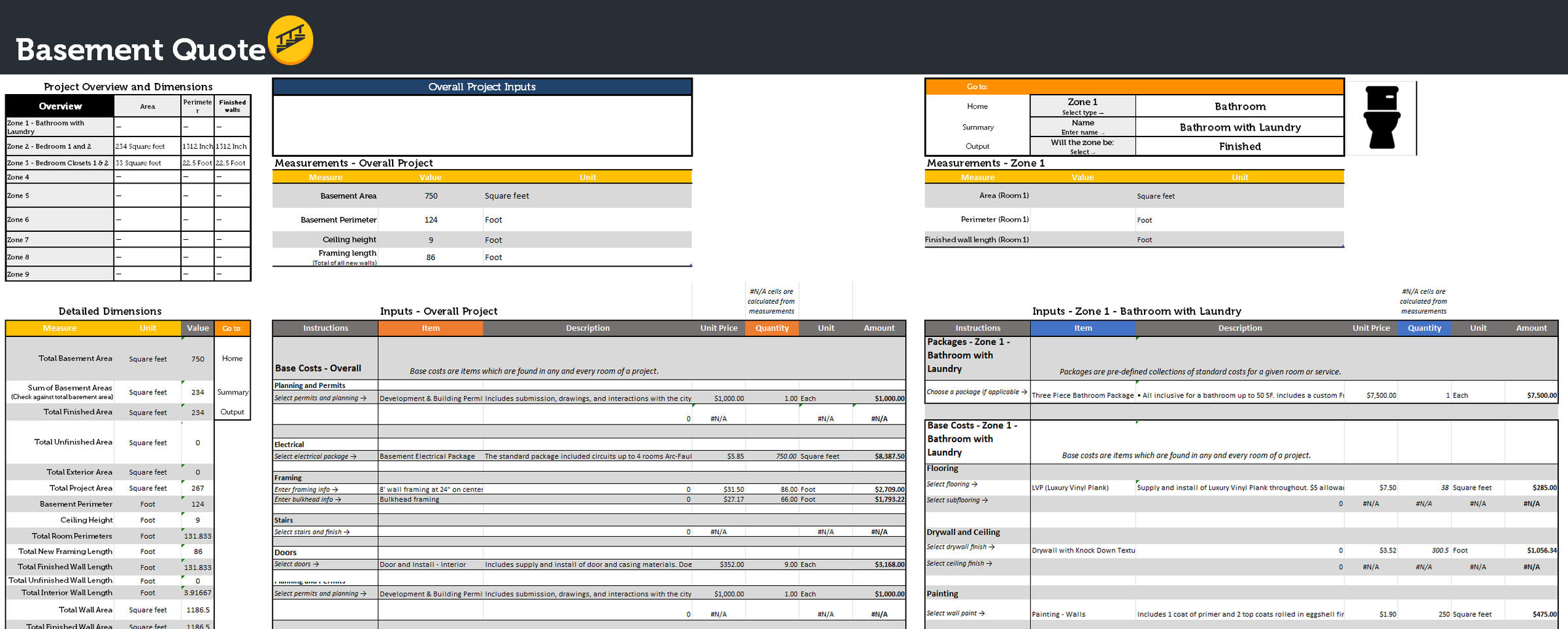Go to Summary in the Zone 1 panel

tap(977, 127)
